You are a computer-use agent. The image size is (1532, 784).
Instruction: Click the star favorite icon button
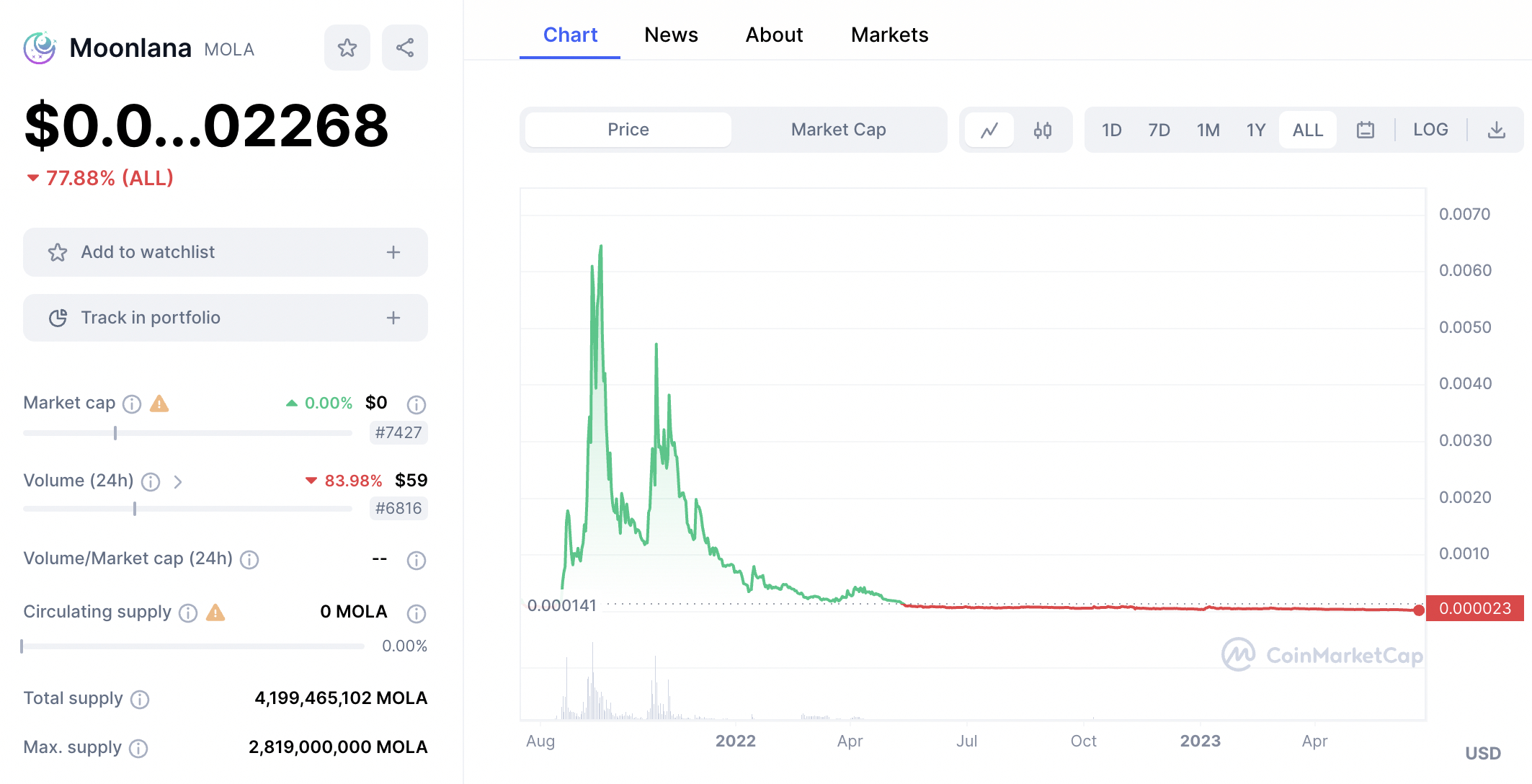pyautogui.click(x=347, y=48)
